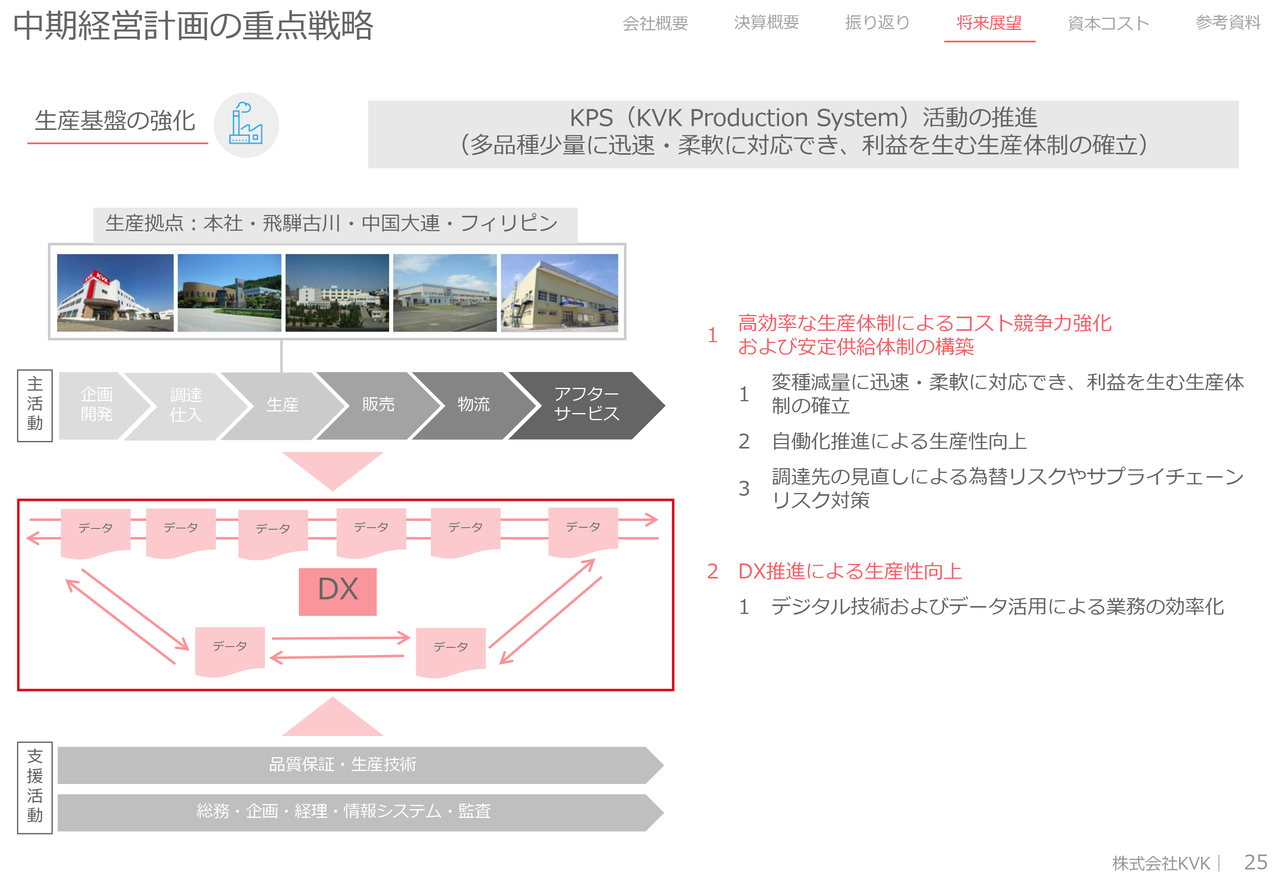Click the 生産 chevron step

[282, 405]
